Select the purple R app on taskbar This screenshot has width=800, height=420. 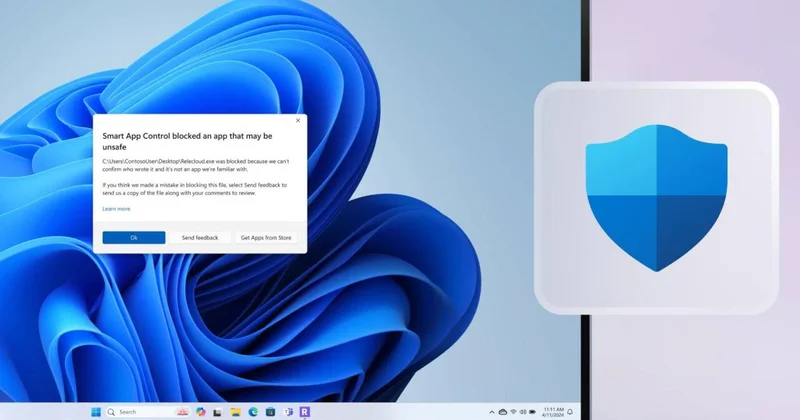click(x=305, y=412)
